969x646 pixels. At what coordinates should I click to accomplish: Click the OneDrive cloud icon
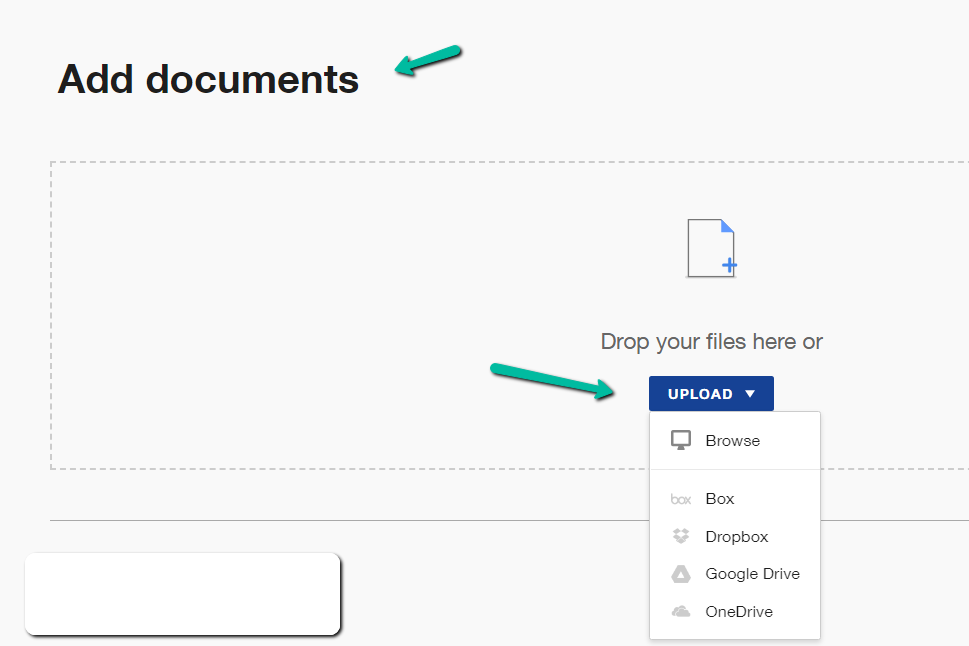point(681,612)
